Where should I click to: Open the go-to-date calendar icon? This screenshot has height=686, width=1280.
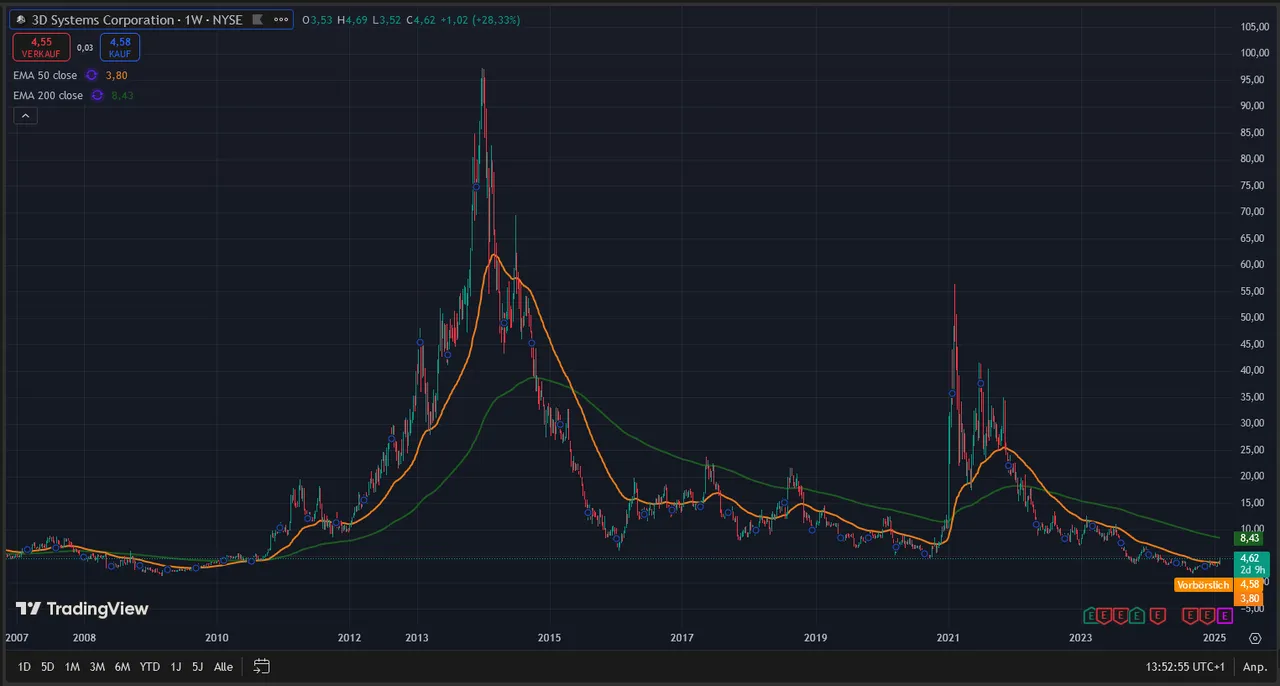(262, 666)
